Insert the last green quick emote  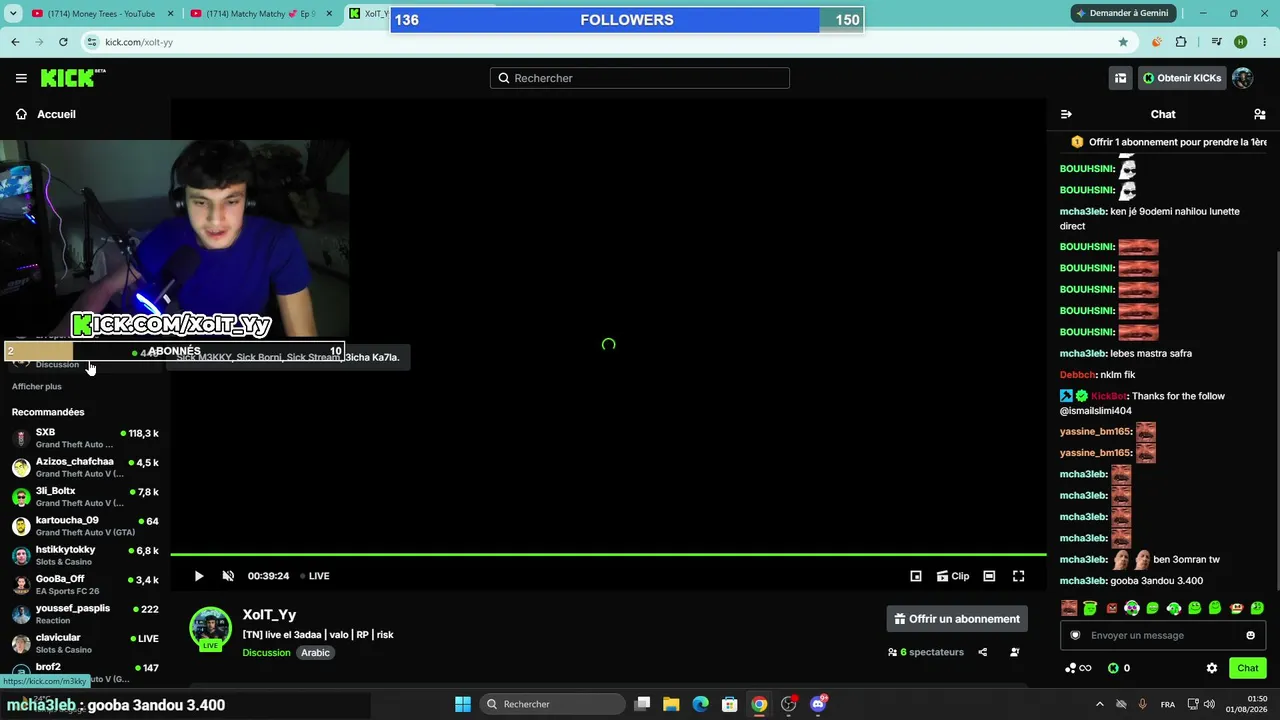(x=1257, y=608)
